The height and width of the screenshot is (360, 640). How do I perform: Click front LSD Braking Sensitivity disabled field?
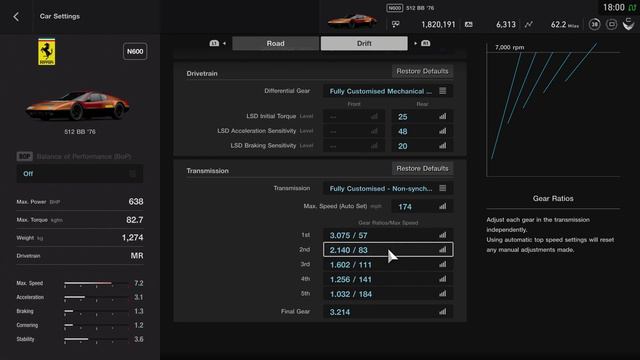coord(354,146)
